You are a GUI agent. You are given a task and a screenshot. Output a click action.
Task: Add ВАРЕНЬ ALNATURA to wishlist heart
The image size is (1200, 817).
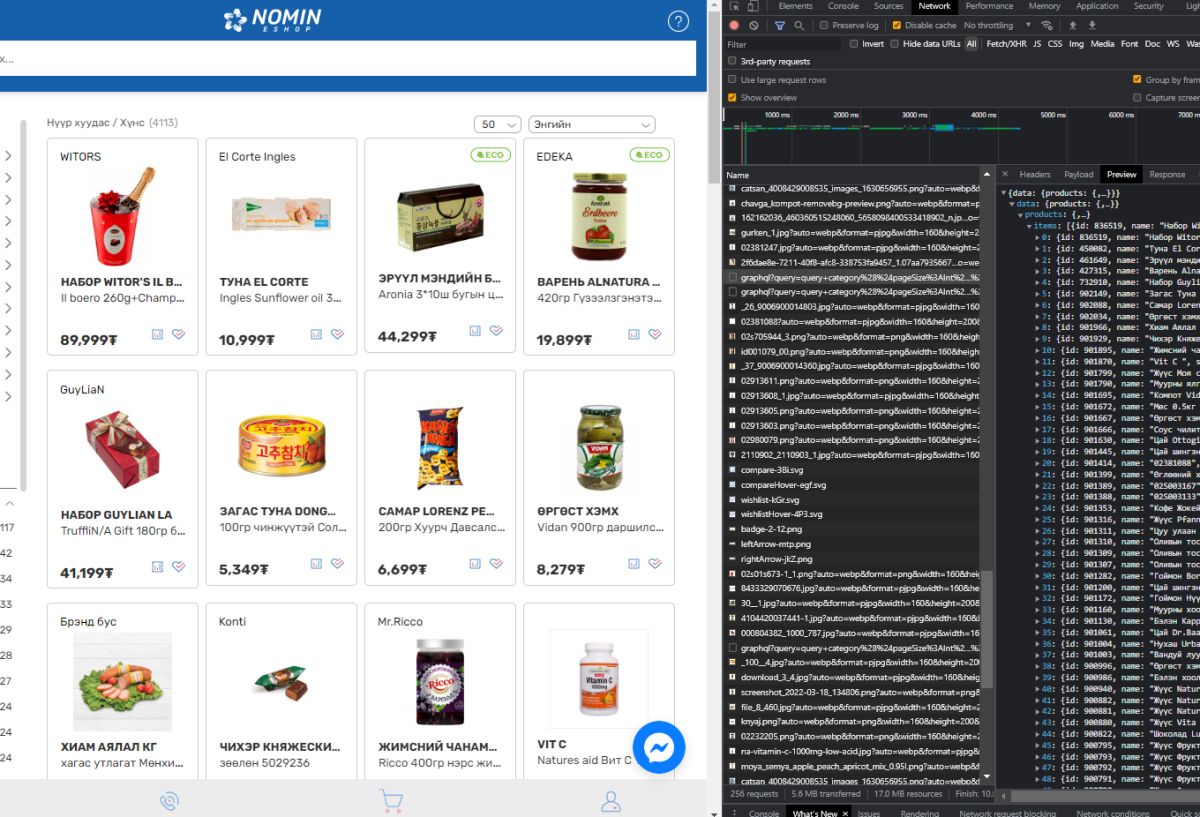pos(655,334)
